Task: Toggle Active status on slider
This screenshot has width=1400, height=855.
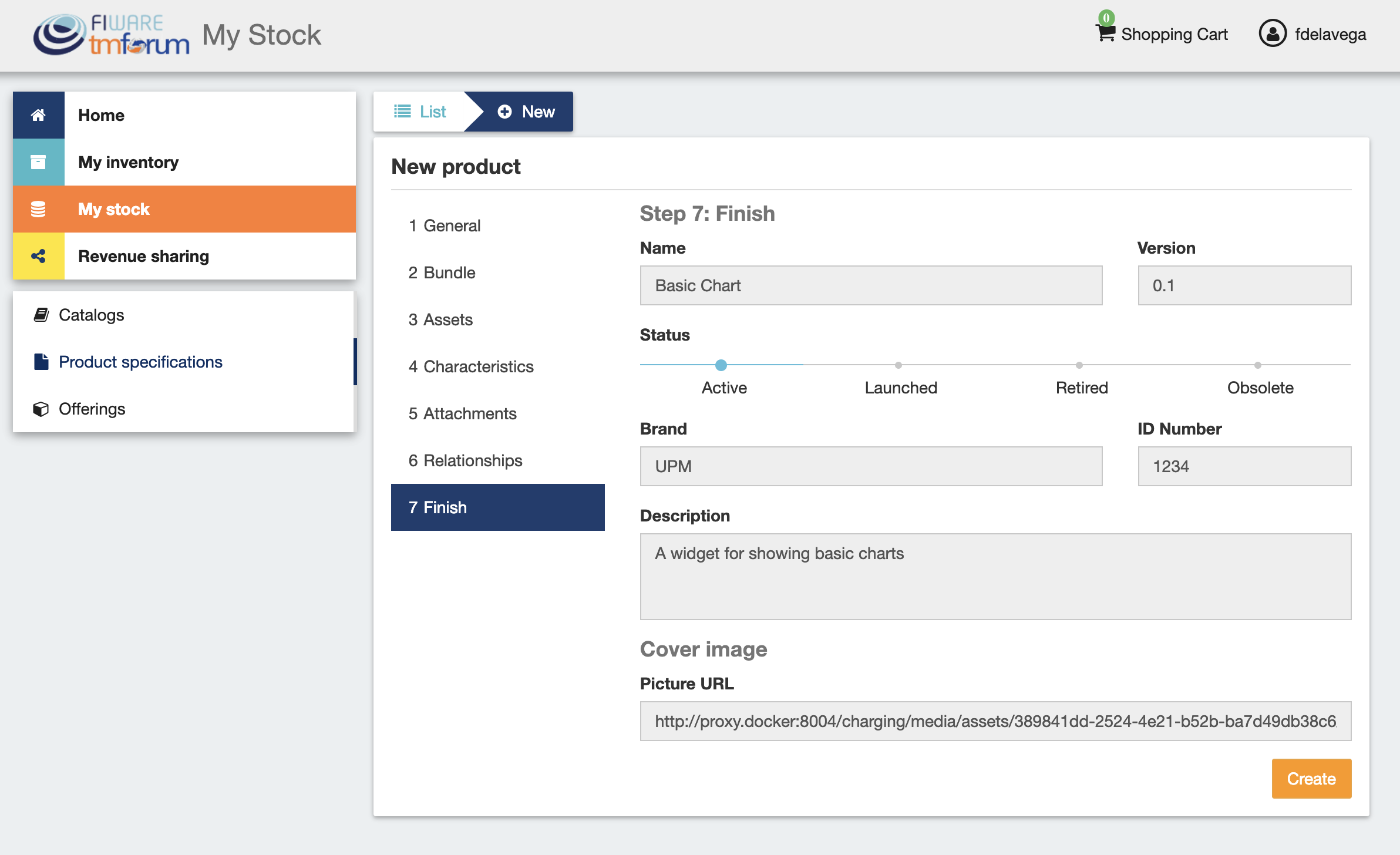Action: coord(723,364)
